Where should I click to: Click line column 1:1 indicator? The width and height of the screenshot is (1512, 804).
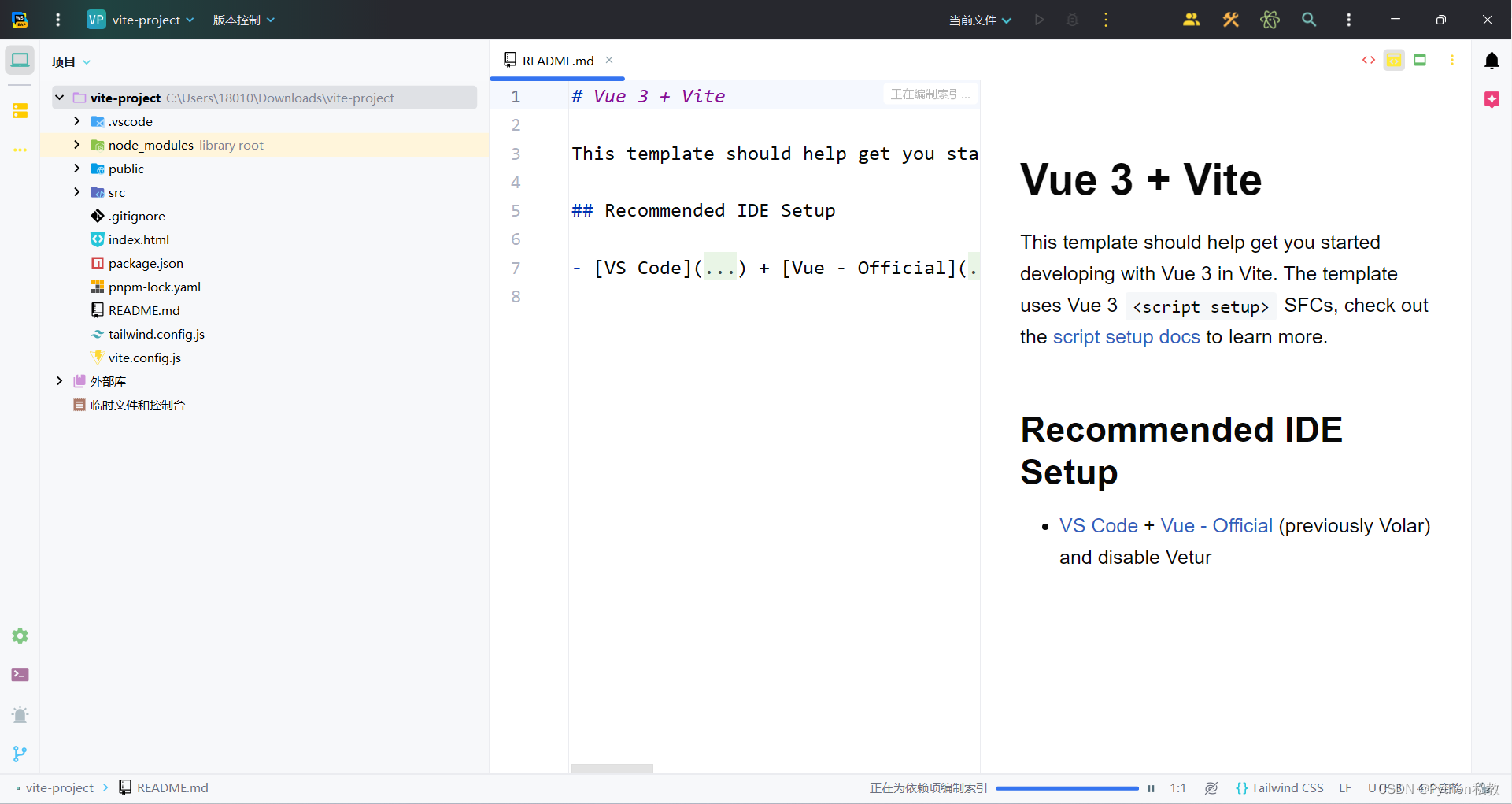click(1177, 788)
